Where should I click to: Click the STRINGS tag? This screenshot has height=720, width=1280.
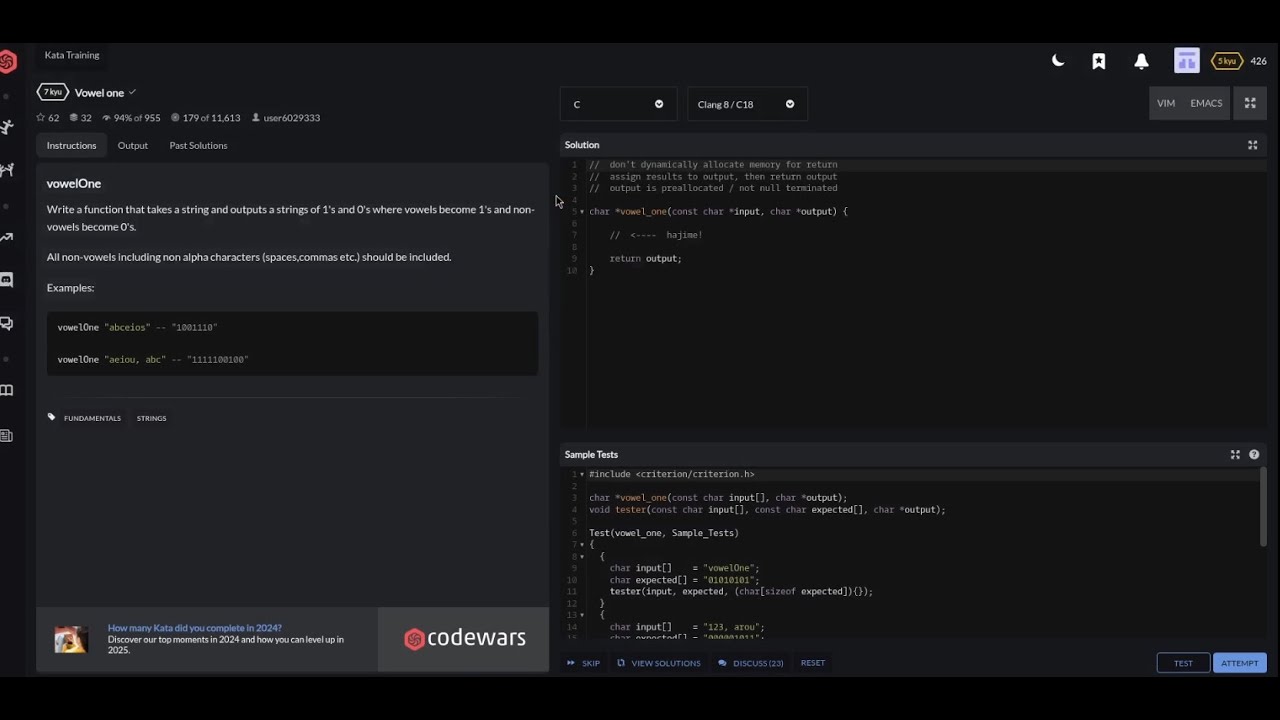coord(151,418)
